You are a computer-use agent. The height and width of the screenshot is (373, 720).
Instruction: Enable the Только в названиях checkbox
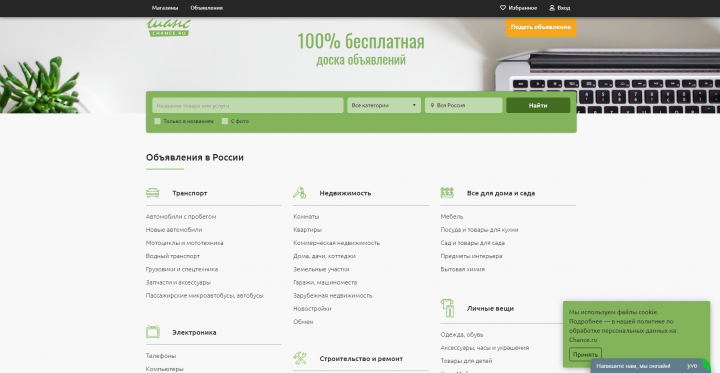158,121
